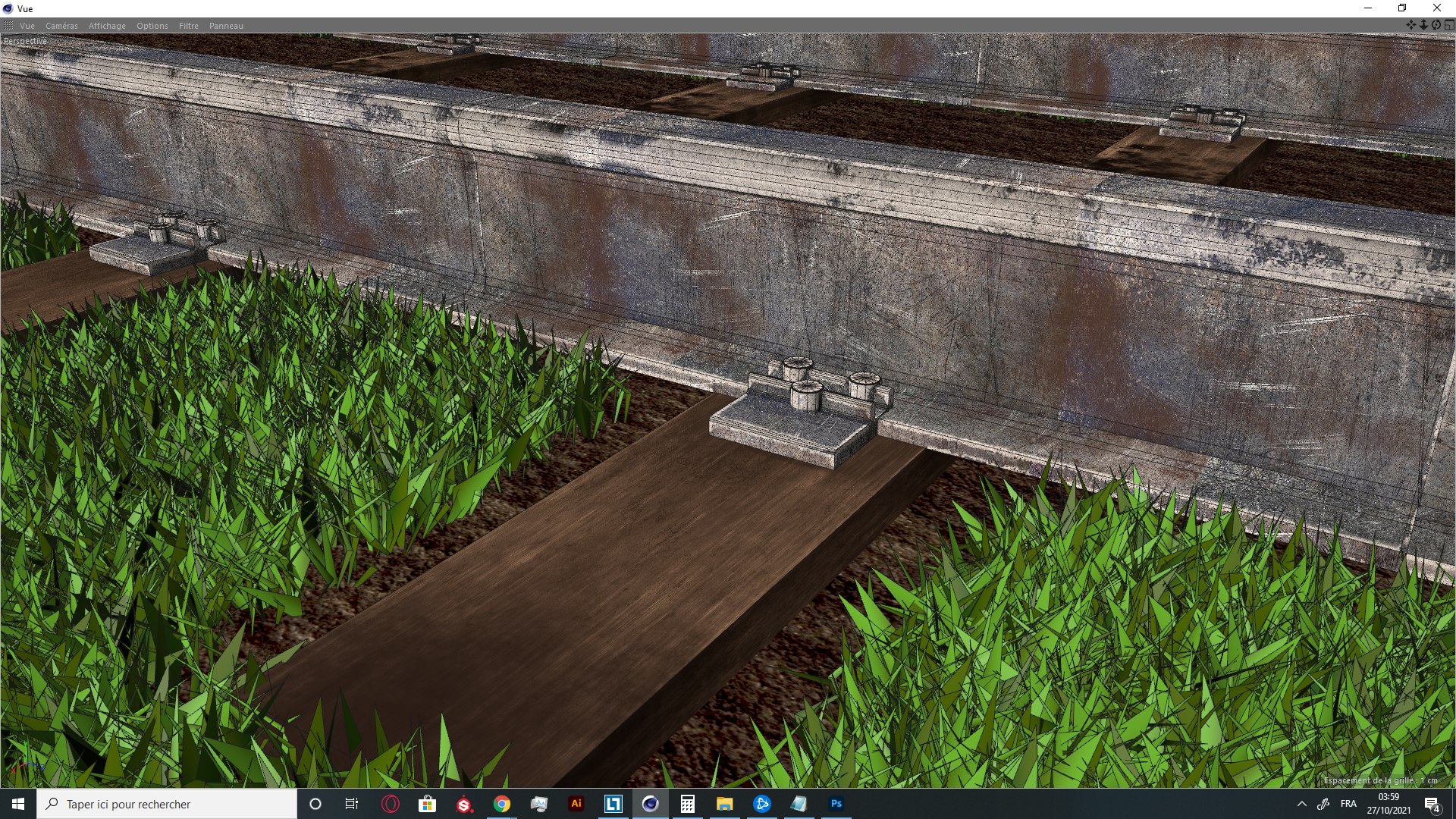The width and height of the screenshot is (1456, 819).
Task: Open the Options menu
Action: pos(152,26)
